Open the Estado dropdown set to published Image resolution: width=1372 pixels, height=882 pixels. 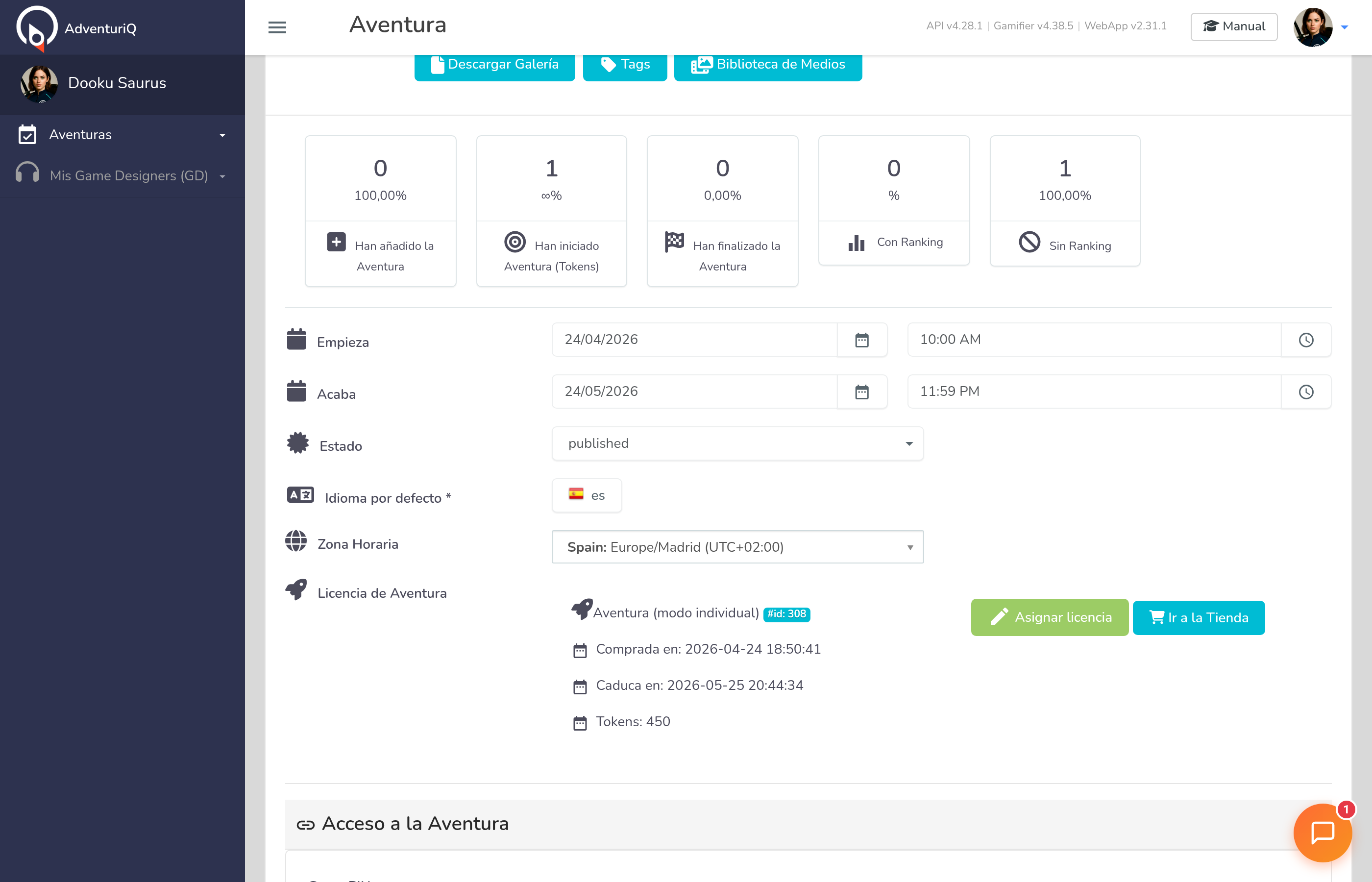(x=737, y=443)
